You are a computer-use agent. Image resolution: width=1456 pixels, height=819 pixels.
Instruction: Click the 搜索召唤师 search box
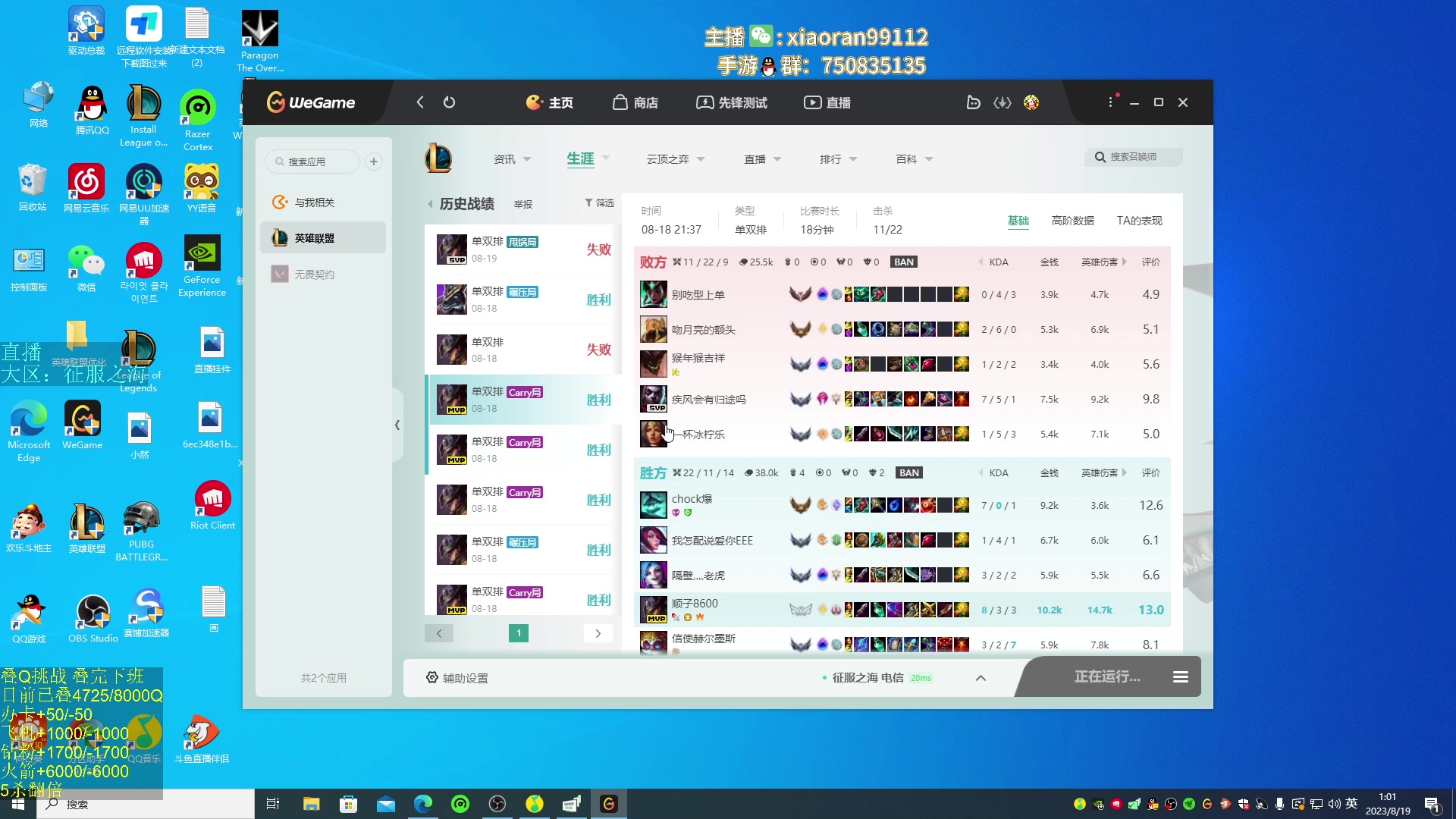1134,157
